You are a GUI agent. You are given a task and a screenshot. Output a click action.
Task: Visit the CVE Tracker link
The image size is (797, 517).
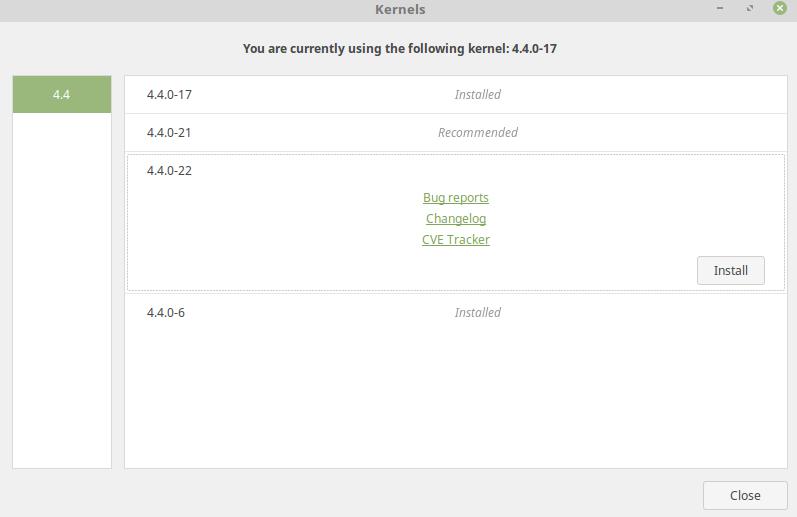pos(456,240)
